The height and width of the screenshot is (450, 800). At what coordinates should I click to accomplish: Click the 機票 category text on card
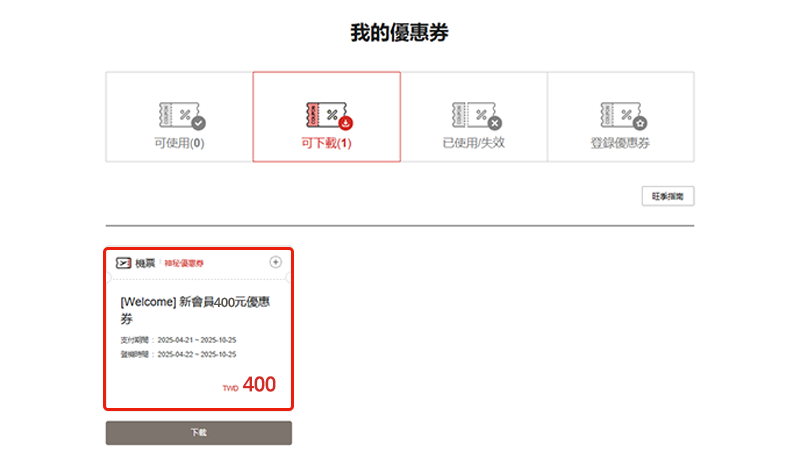click(x=145, y=263)
